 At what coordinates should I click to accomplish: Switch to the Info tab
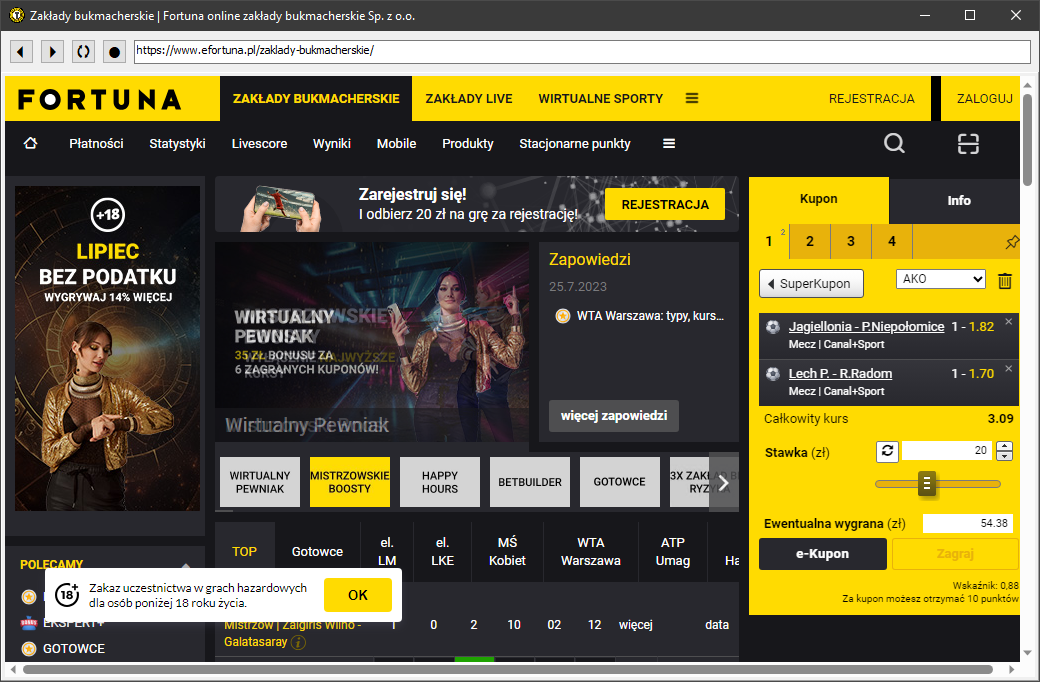[958, 200]
